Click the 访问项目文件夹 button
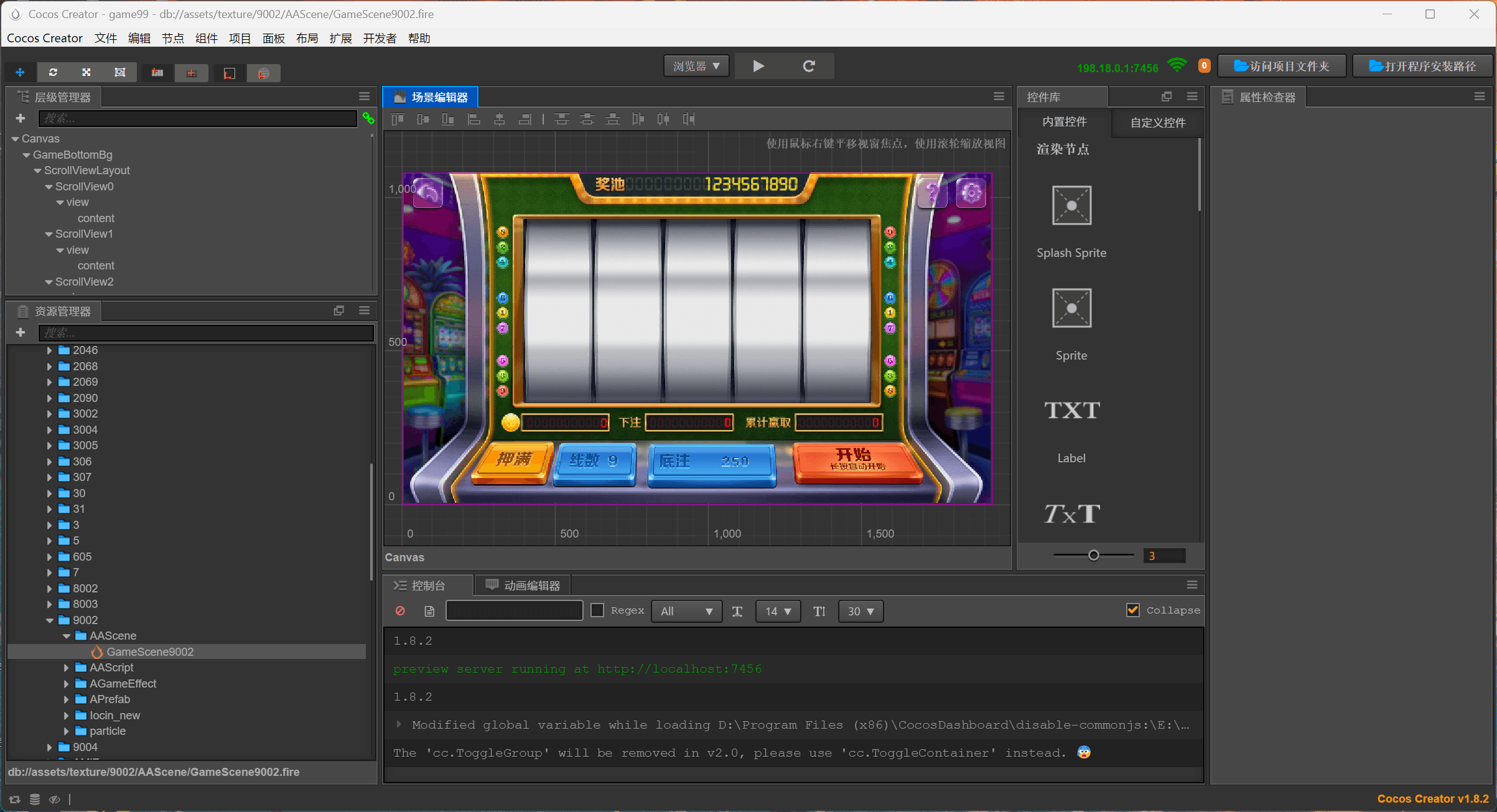 (1282, 66)
